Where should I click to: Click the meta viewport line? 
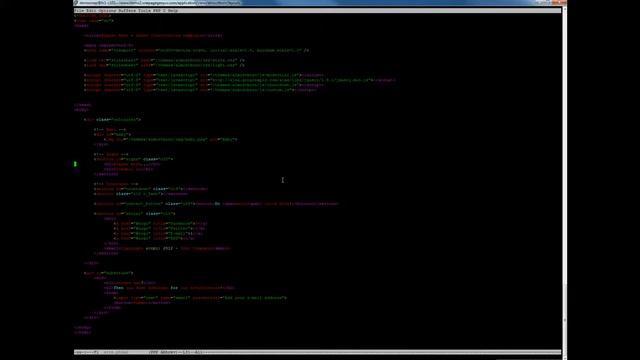click(197, 50)
